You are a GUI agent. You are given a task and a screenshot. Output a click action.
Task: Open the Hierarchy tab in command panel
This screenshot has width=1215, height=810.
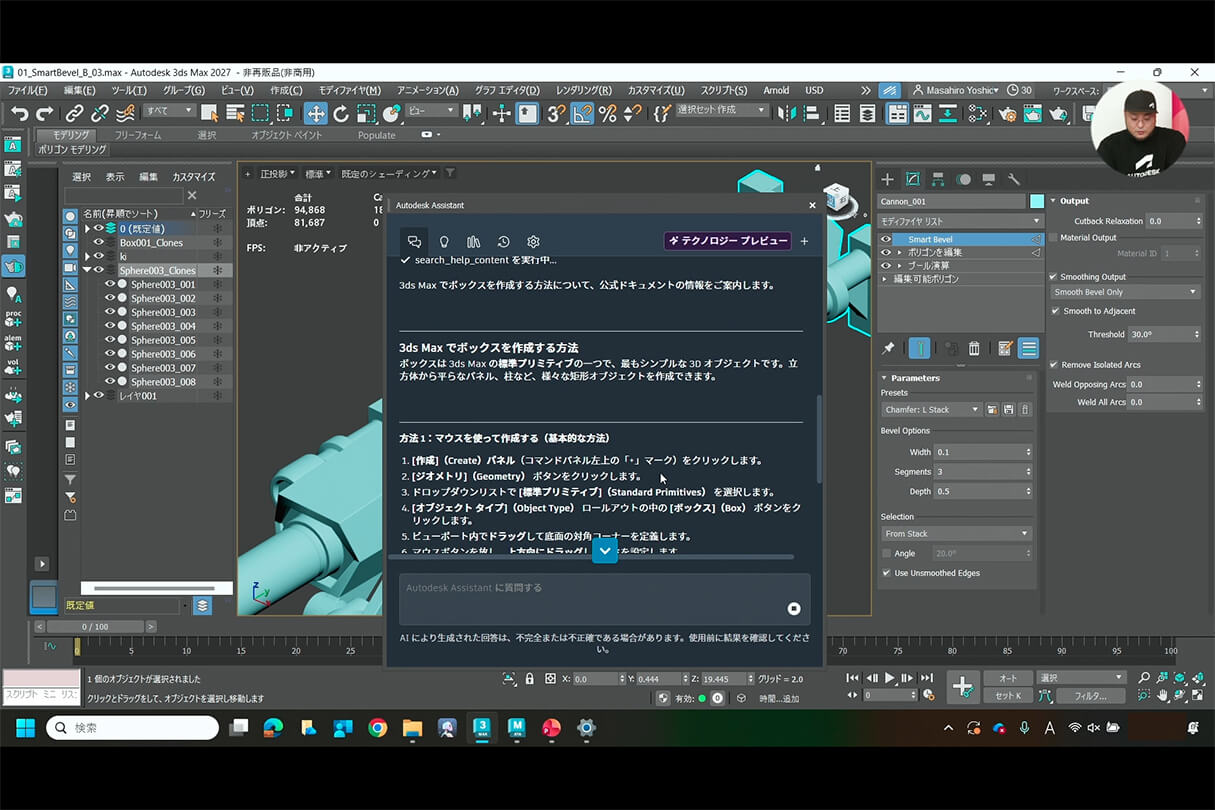pyautogui.click(x=938, y=179)
